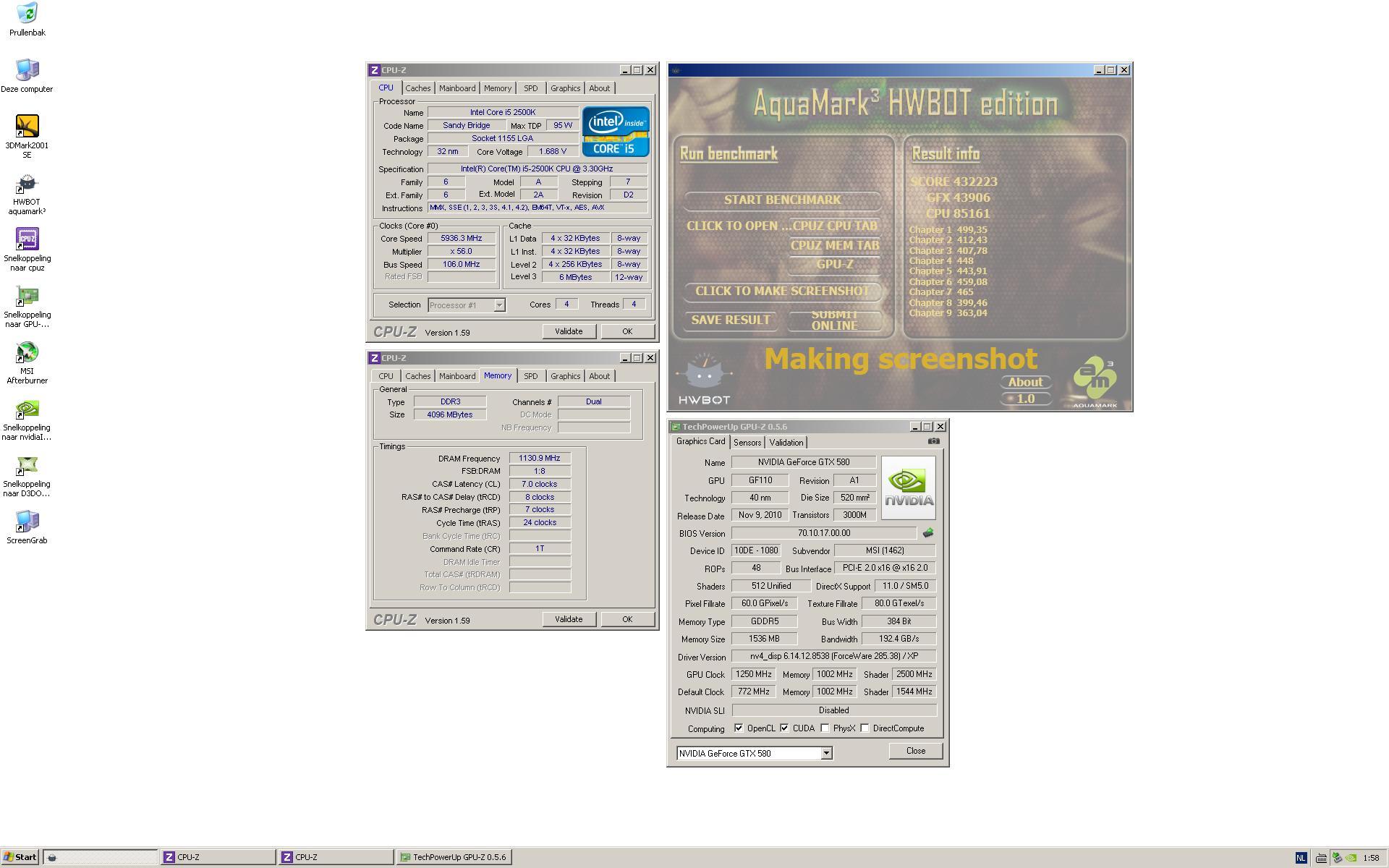The width and height of the screenshot is (1389, 868).
Task: Open the Prullenbak recycle bin icon
Action: coord(27,13)
